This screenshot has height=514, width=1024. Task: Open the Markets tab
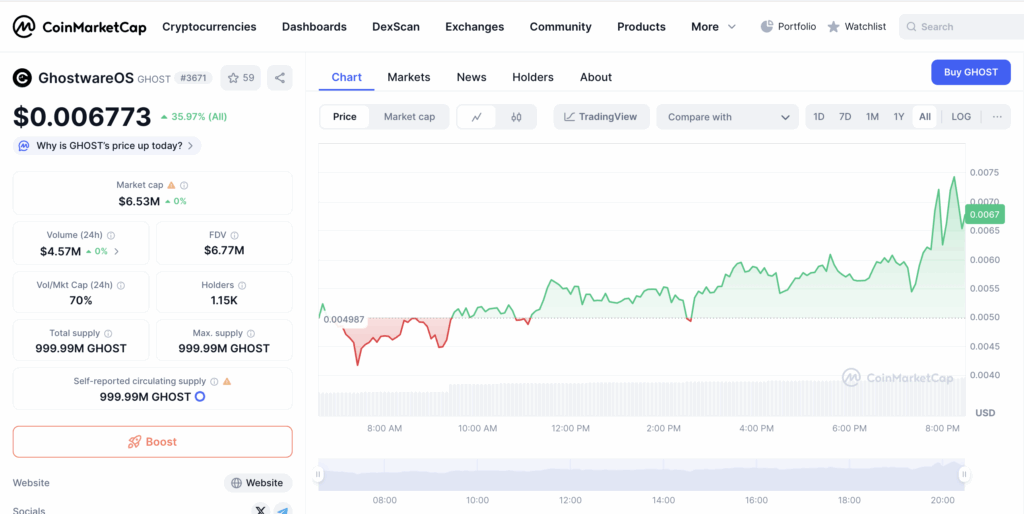click(x=408, y=77)
